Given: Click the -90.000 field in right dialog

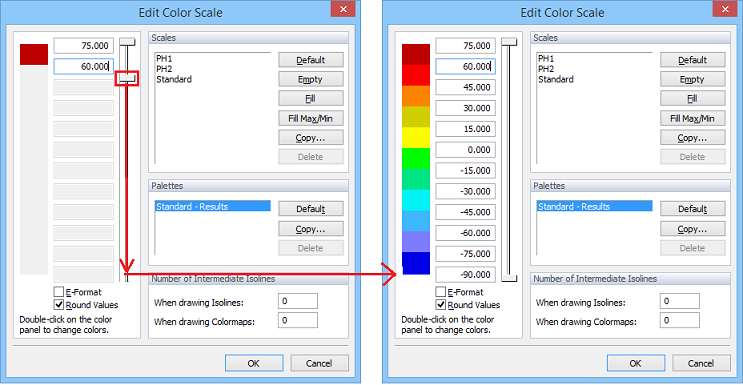Looking at the screenshot, I should point(465,275).
